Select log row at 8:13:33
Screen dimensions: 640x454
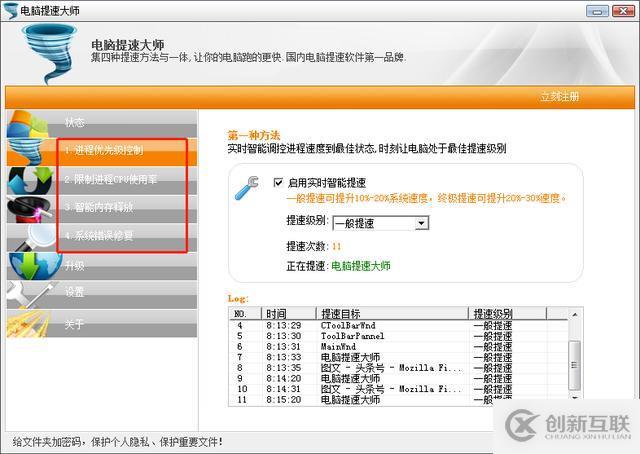click(399, 357)
